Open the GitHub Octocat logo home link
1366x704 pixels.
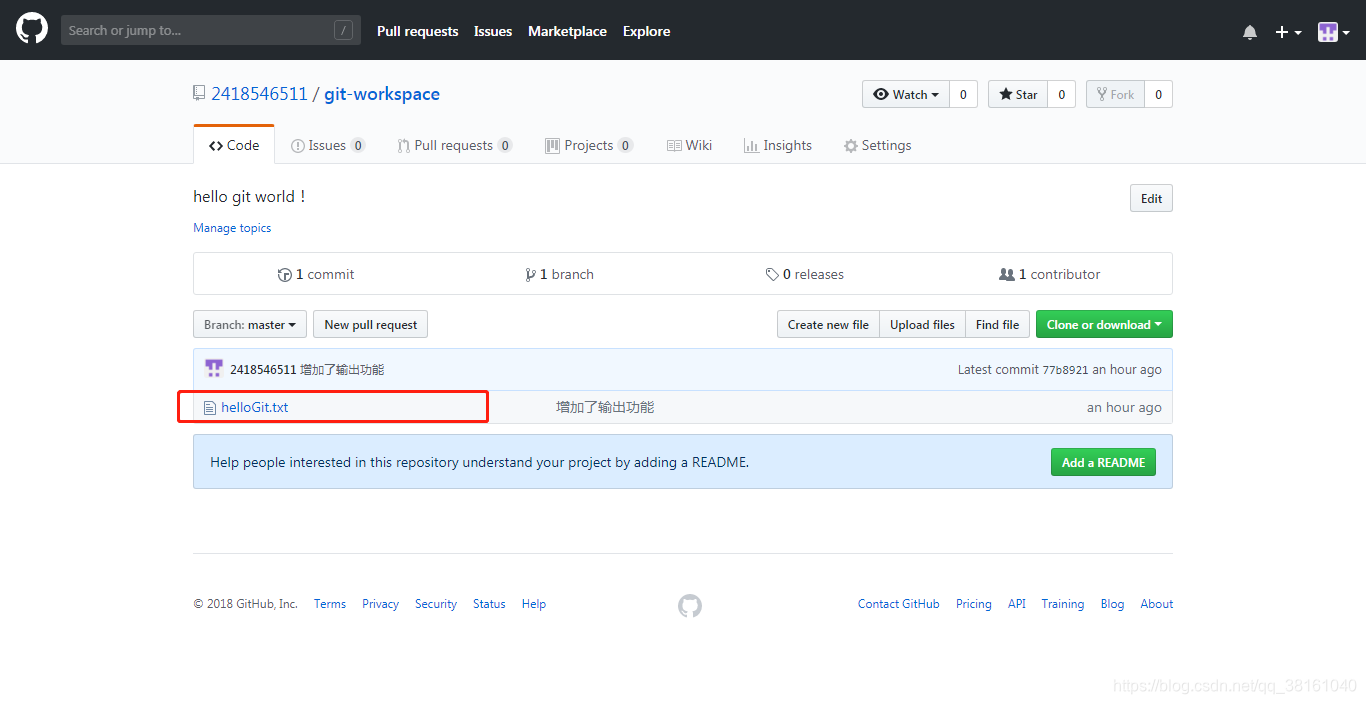(x=32, y=29)
